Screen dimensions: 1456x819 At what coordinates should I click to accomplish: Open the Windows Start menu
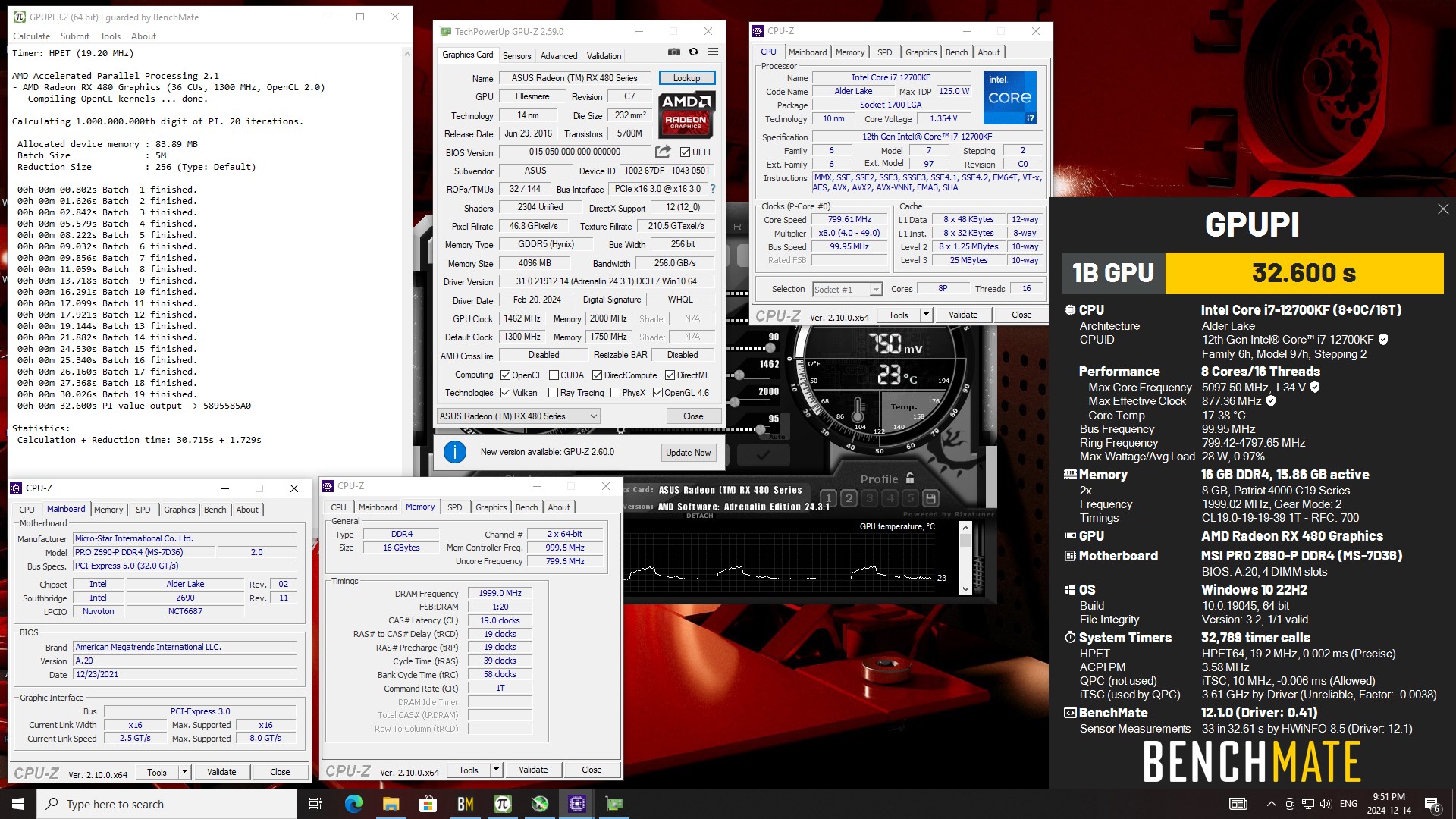18,804
